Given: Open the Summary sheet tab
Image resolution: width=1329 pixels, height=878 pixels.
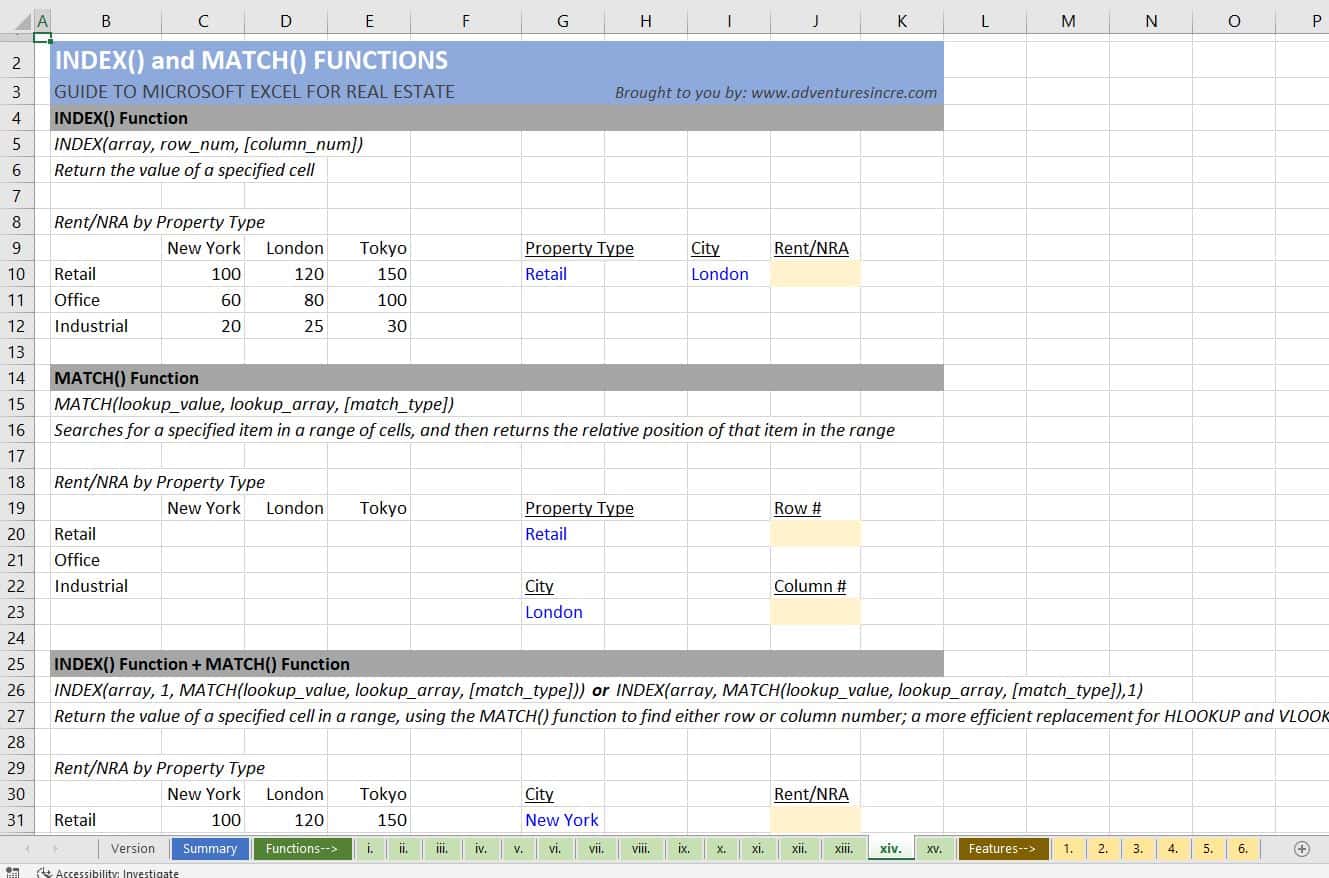Looking at the screenshot, I should coord(210,848).
